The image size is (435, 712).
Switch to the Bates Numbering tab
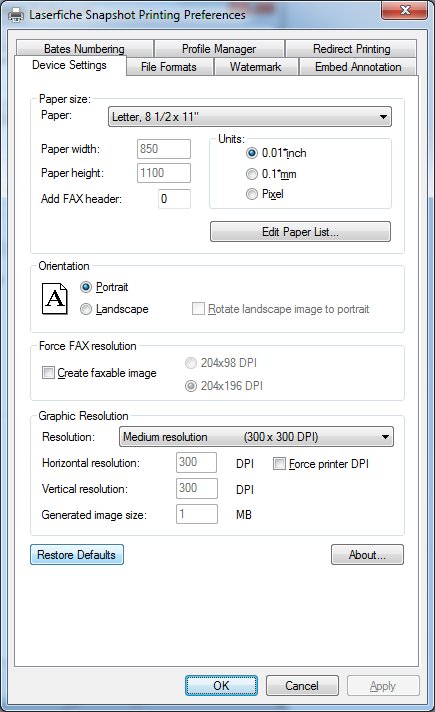coord(84,48)
